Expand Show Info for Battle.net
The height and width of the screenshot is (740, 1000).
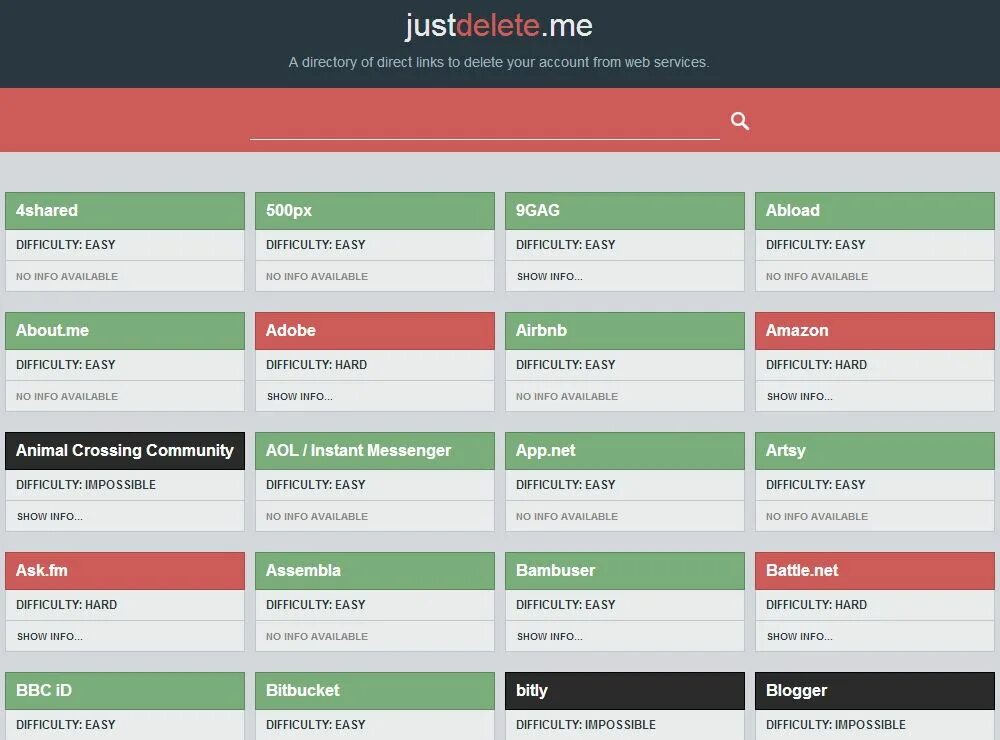[x=800, y=636]
